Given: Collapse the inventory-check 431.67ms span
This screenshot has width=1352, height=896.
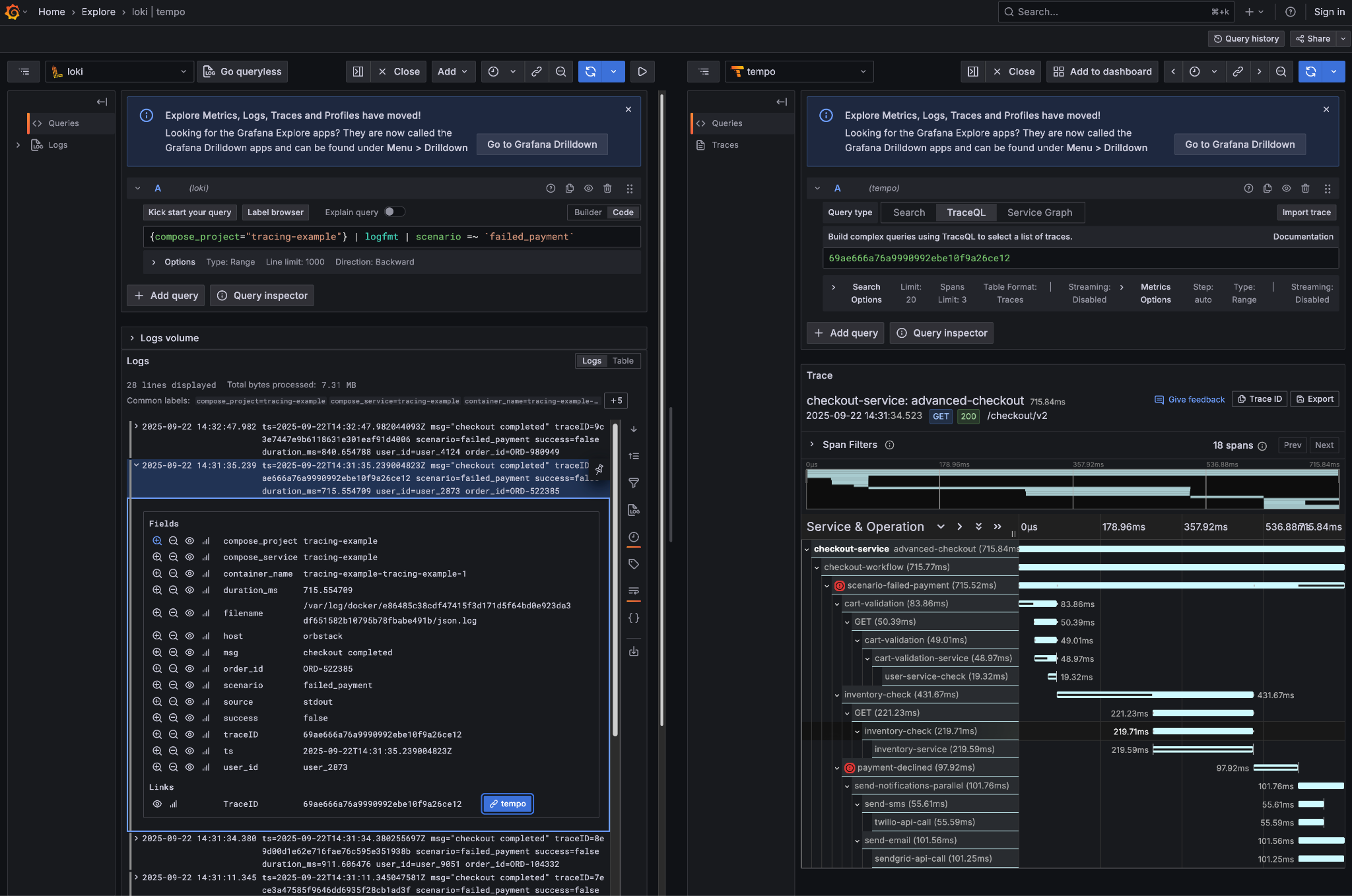Looking at the screenshot, I should [837, 695].
